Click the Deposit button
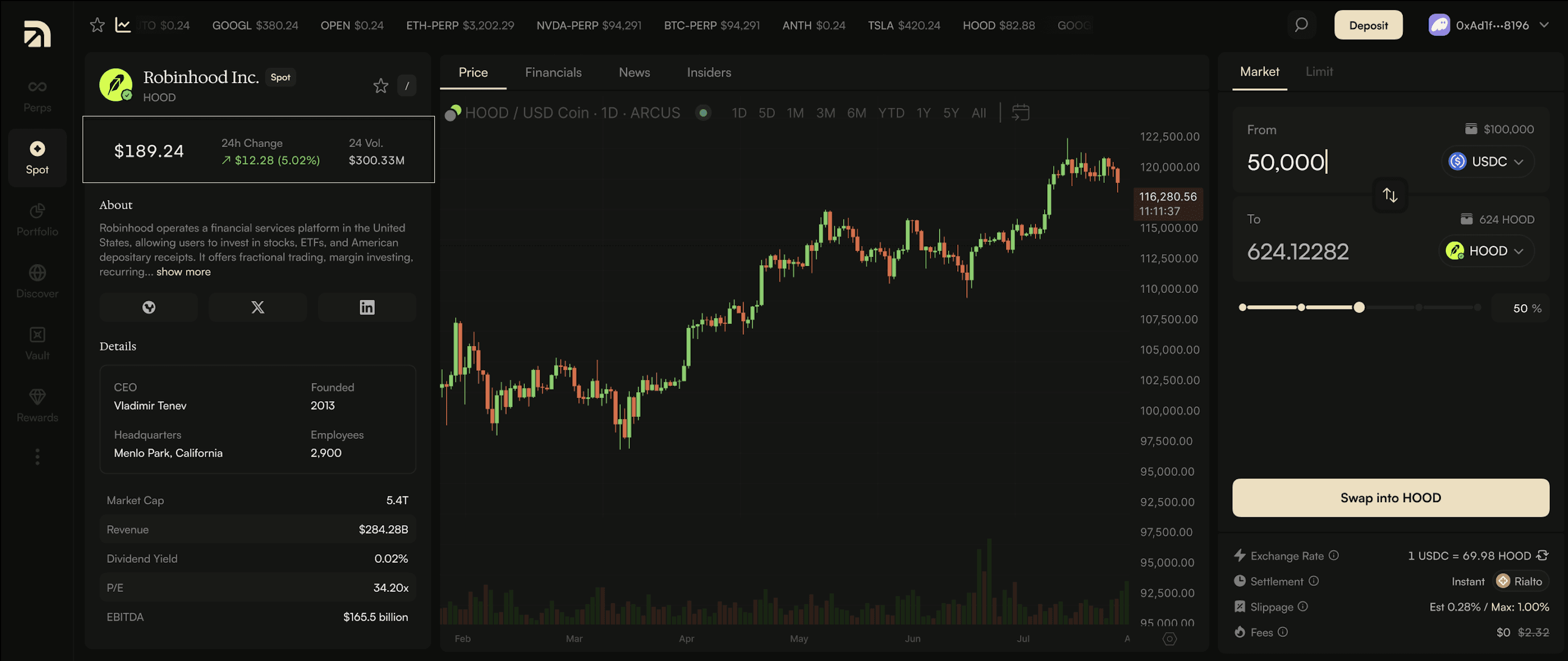Image resolution: width=1568 pixels, height=661 pixels. point(1369,25)
